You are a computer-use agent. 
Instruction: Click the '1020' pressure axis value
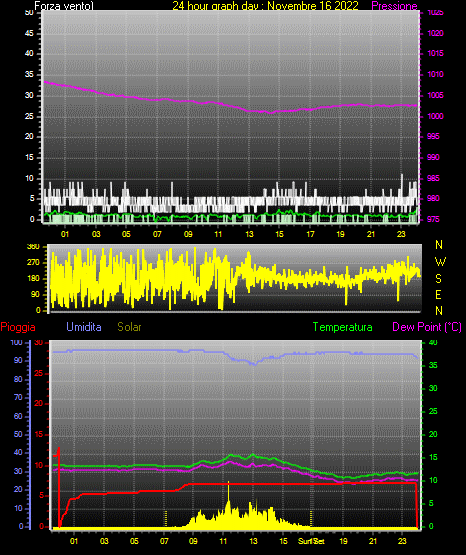pos(436,33)
